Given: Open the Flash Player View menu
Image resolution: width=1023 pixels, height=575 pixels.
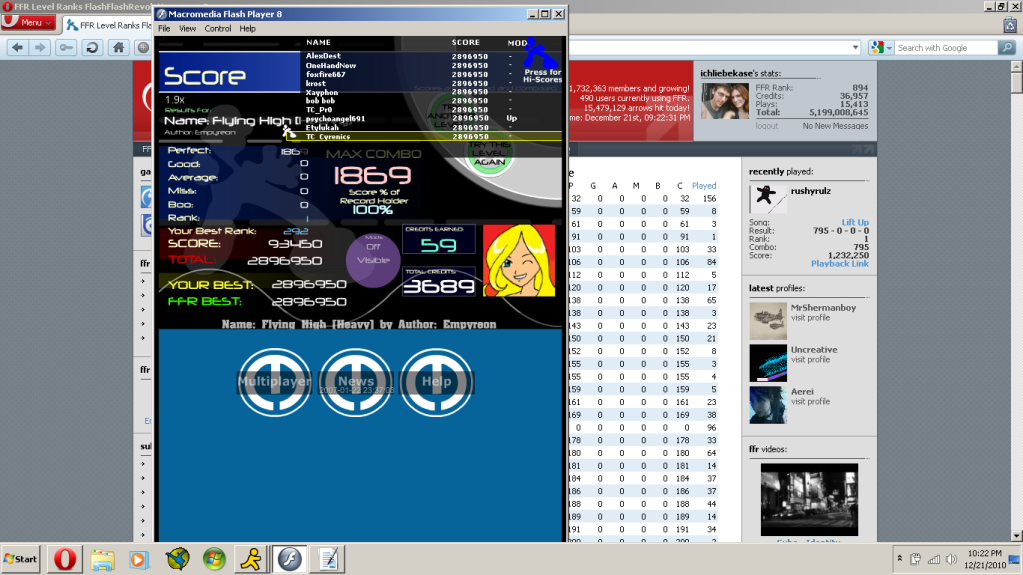Looking at the screenshot, I should [187, 29].
